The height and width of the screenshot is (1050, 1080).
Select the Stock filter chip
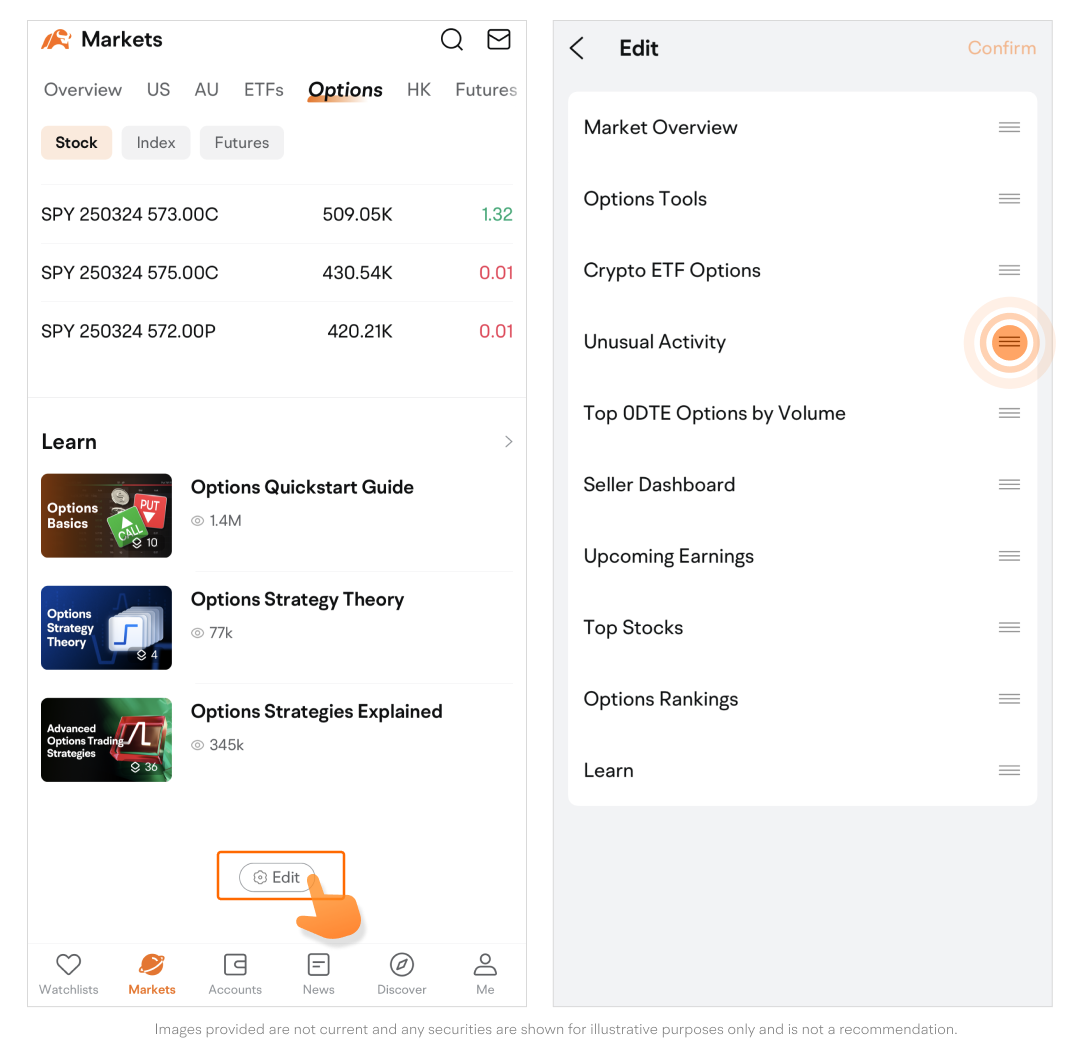(x=76, y=143)
